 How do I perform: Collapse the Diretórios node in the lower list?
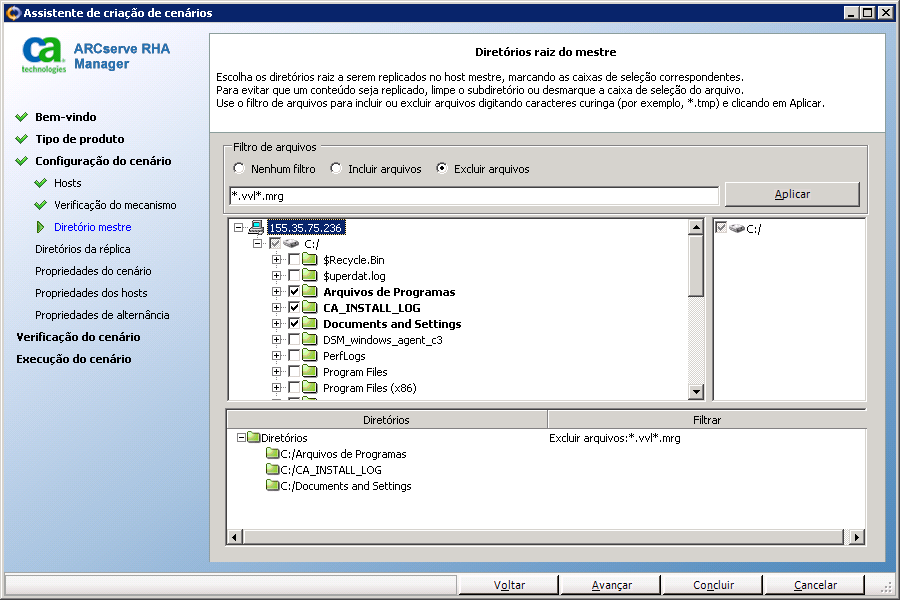point(242,438)
